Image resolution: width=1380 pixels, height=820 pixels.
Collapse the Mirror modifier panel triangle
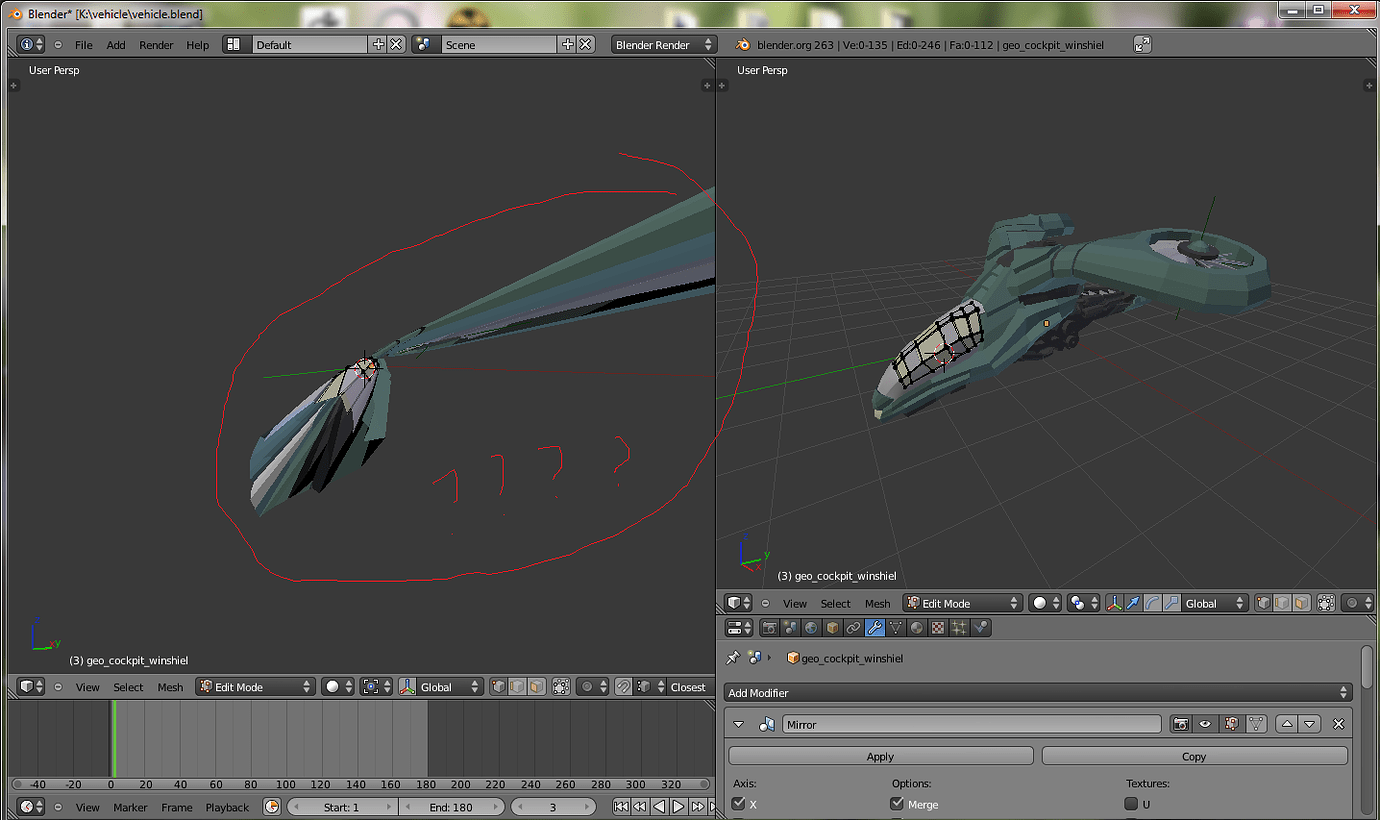click(x=739, y=724)
